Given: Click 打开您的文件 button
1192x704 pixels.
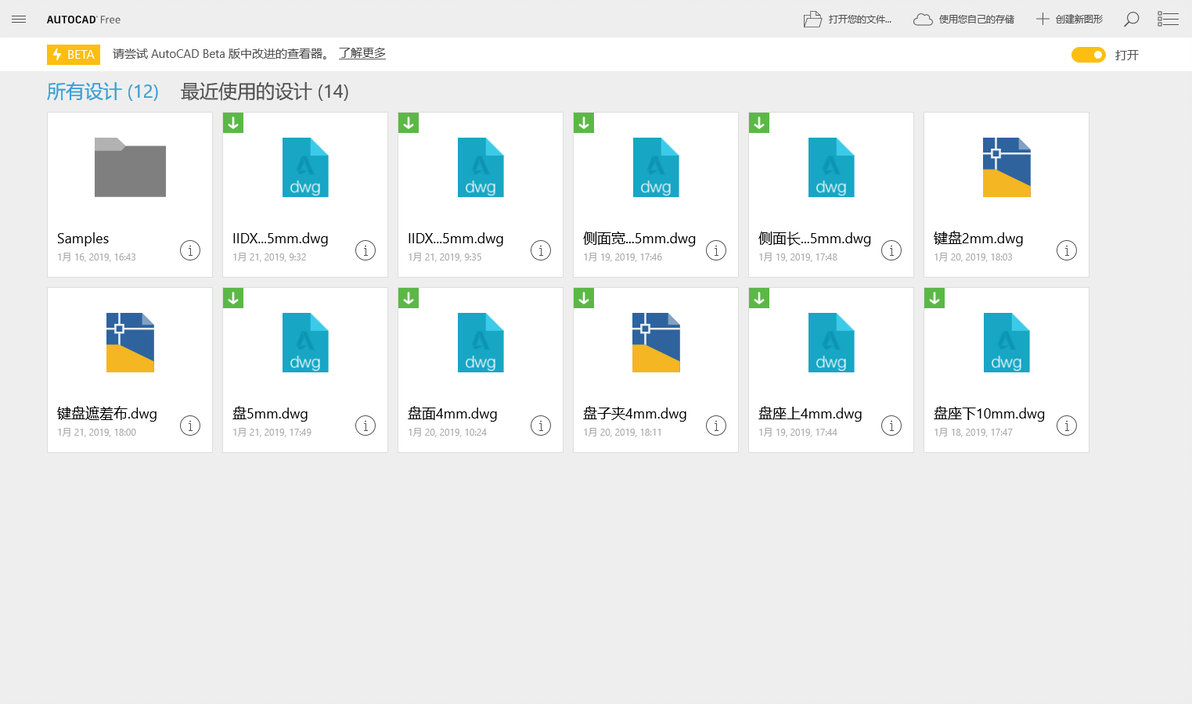Looking at the screenshot, I should [x=848, y=19].
